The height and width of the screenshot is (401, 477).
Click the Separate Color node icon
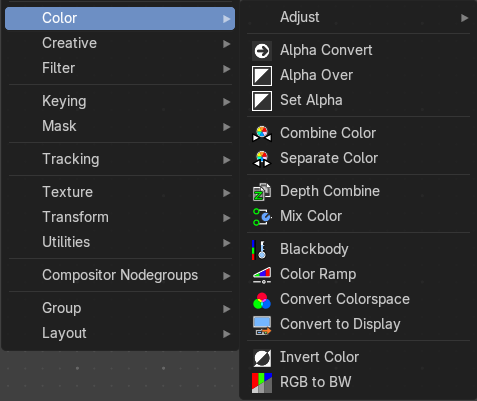[x=262, y=159]
